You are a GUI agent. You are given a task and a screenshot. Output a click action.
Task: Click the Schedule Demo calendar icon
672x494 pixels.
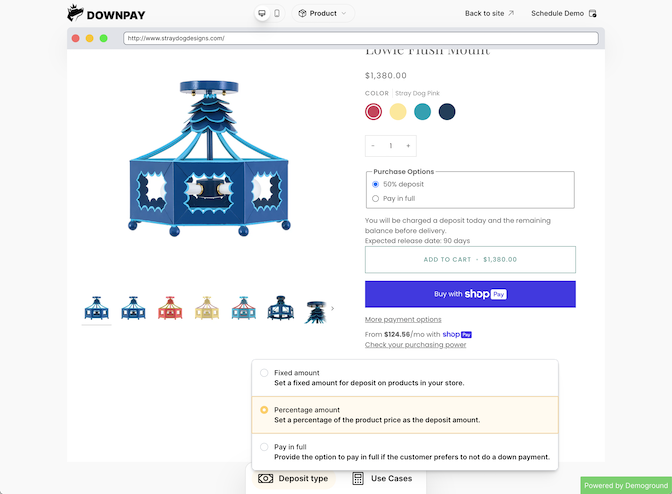(592, 13)
